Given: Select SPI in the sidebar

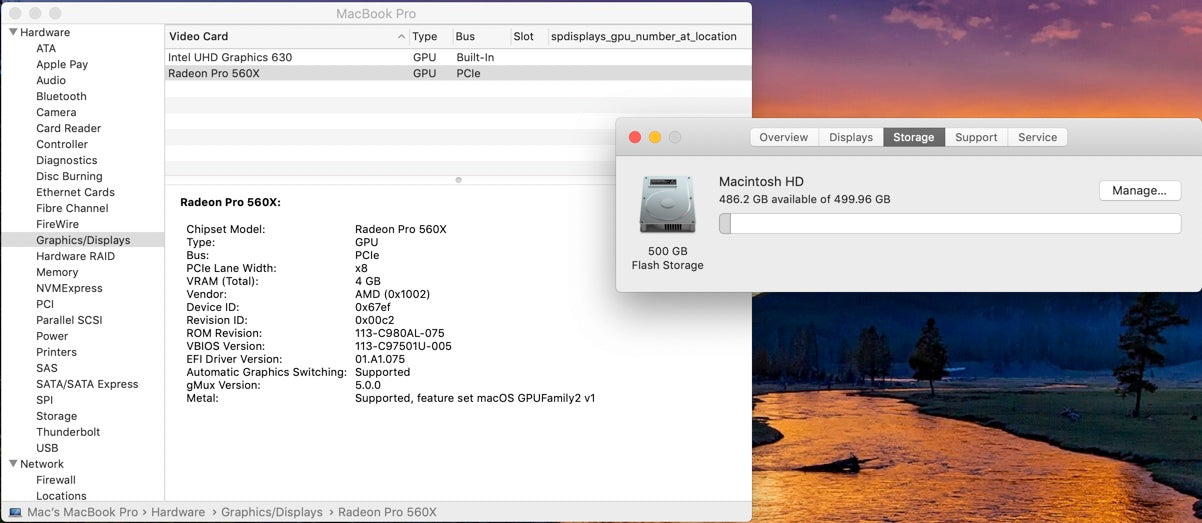Looking at the screenshot, I should 44,400.
